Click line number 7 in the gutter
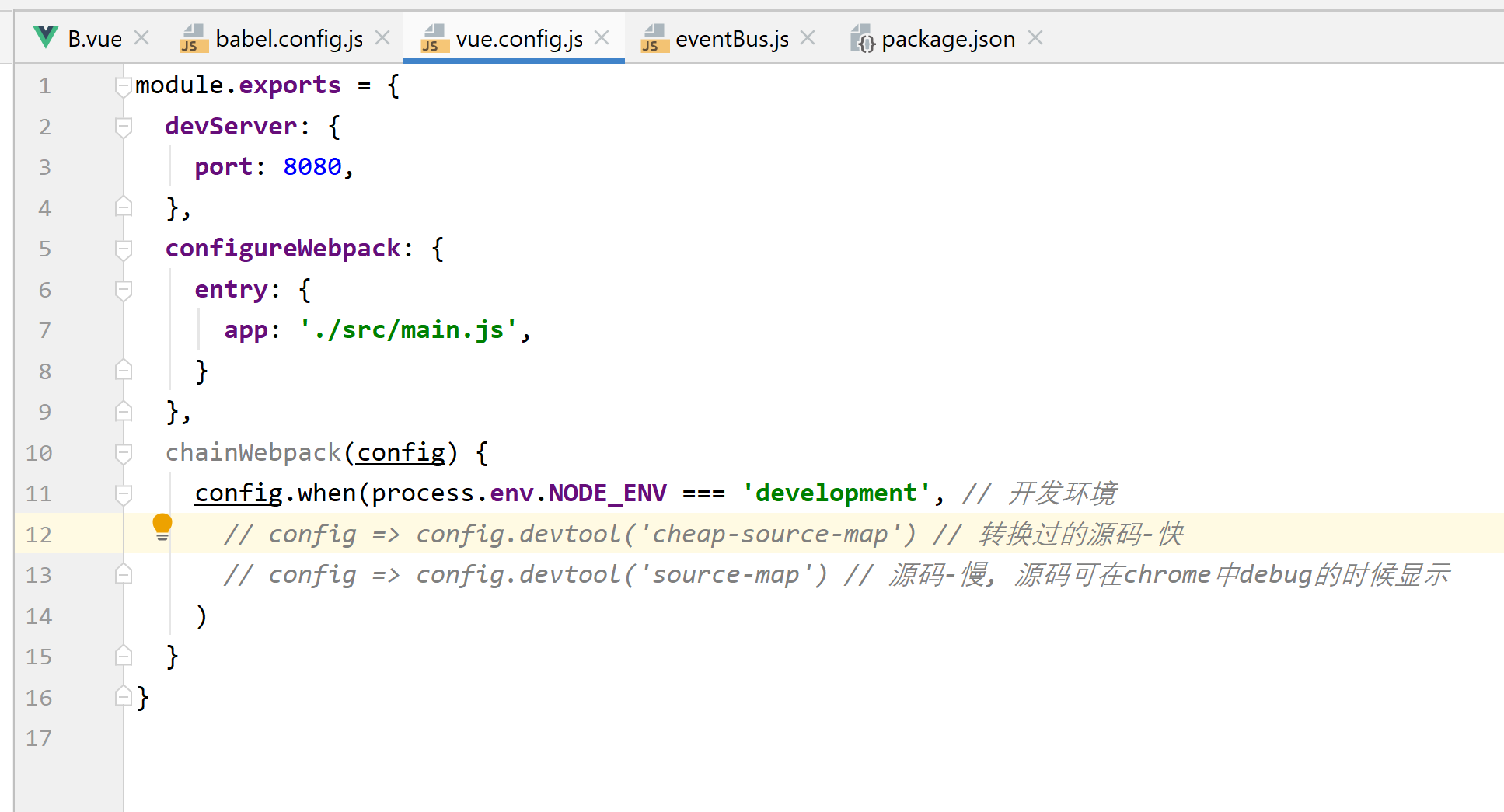The width and height of the screenshot is (1504, 812). pyautogui.click(x=44, y=330)
